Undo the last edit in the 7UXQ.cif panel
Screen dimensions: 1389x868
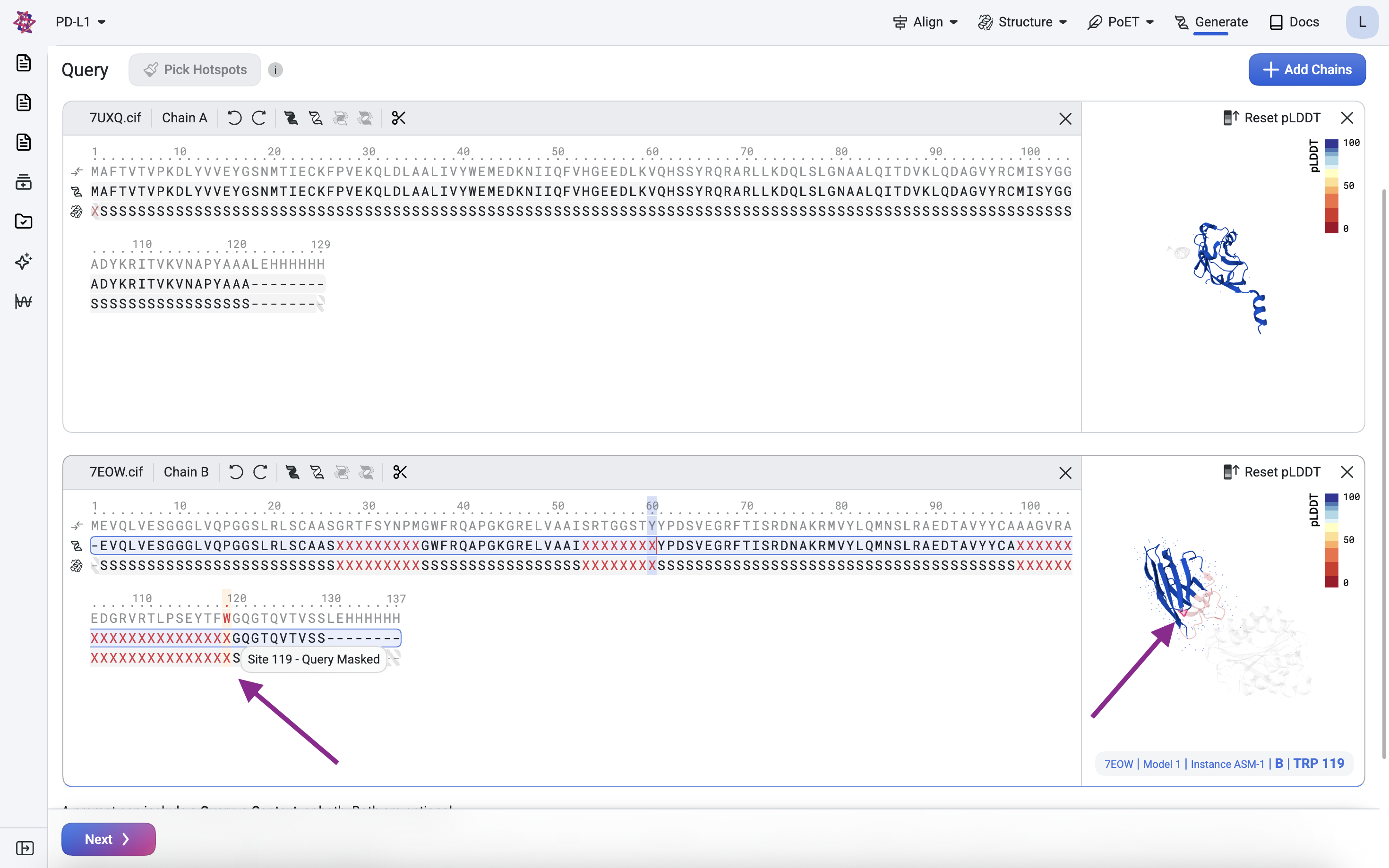(x=234, y=118)
